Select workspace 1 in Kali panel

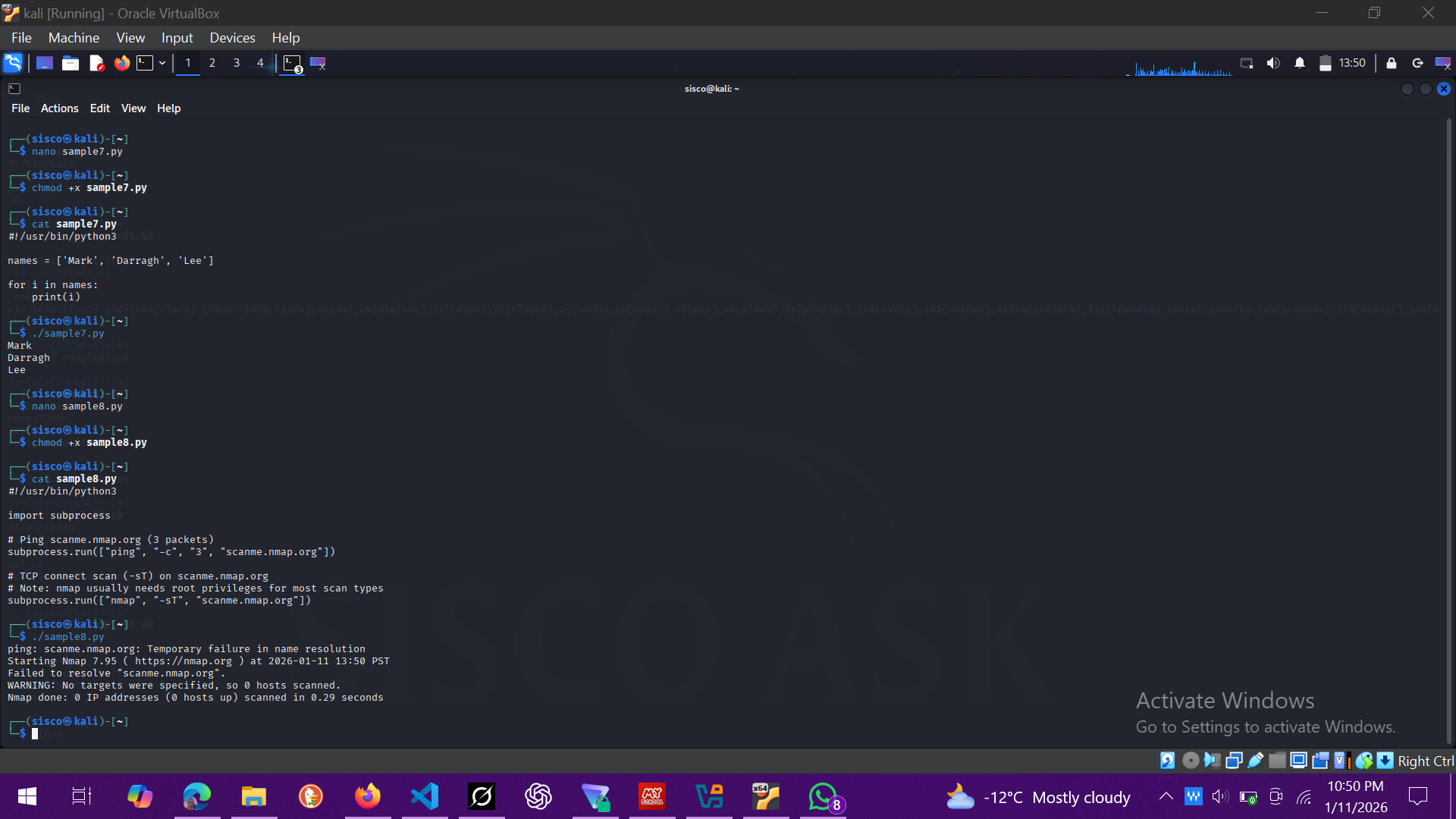(x=188, y=63)
